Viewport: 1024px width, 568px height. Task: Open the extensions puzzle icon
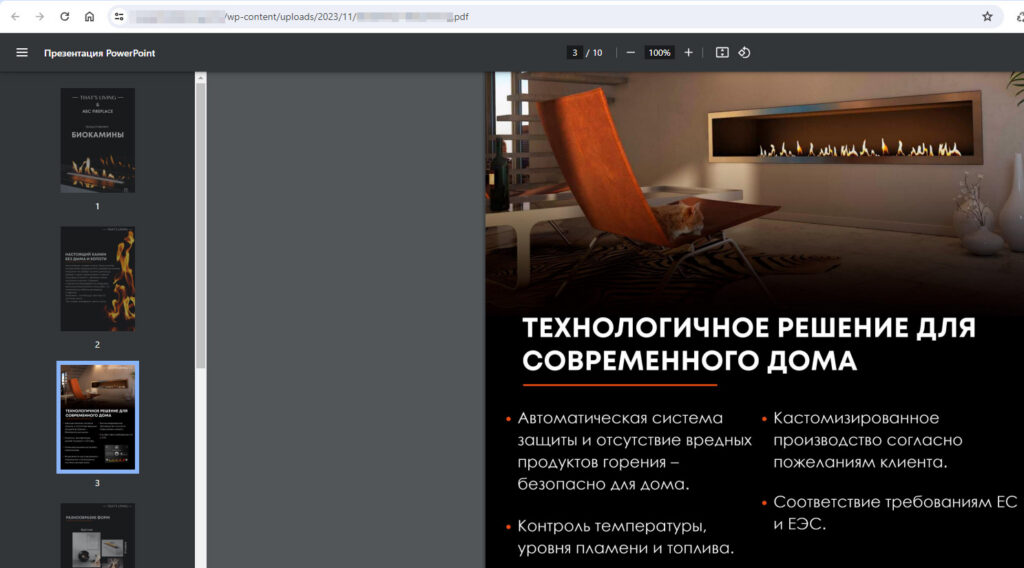[1019, 17]
